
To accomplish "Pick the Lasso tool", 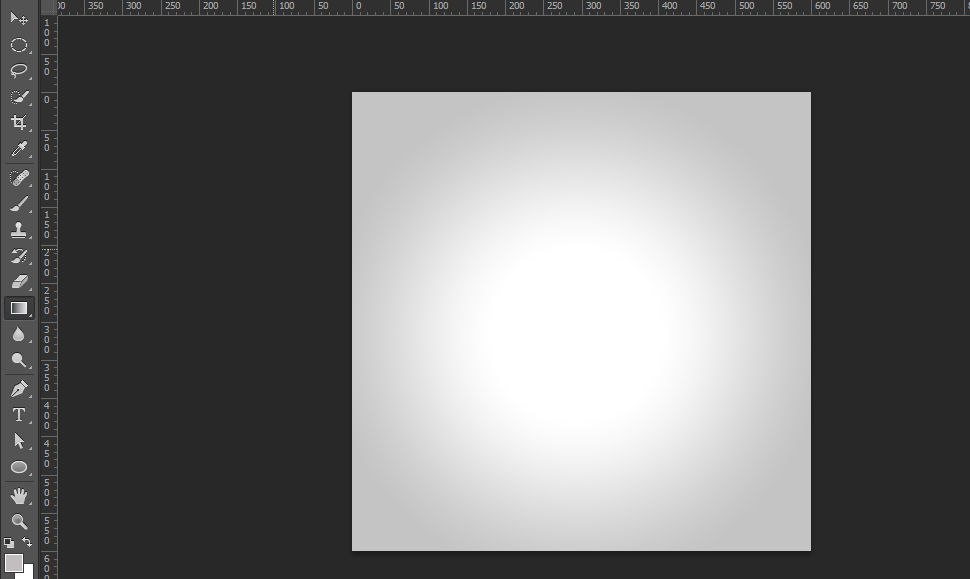I will click(18, 71).
